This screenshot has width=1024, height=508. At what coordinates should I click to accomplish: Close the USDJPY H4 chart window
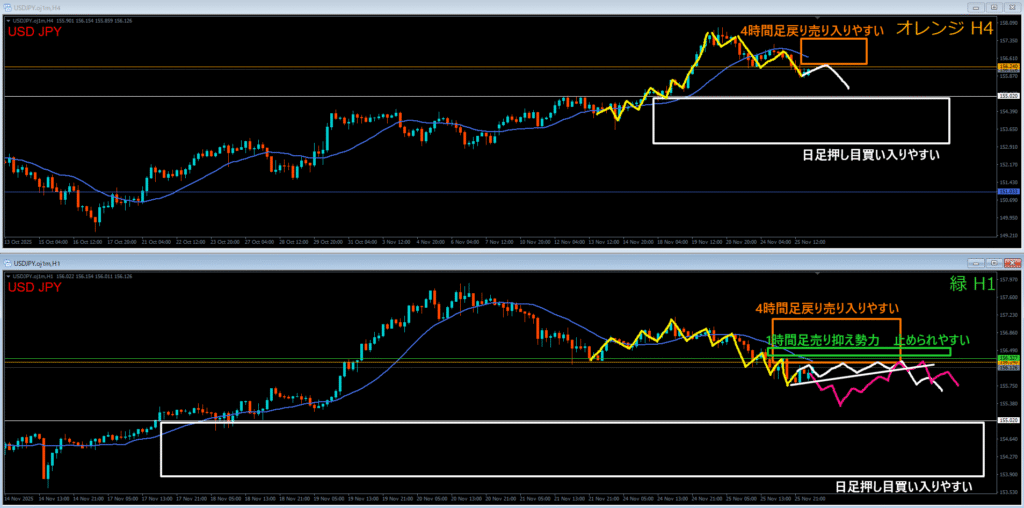tap(1011, 8)
